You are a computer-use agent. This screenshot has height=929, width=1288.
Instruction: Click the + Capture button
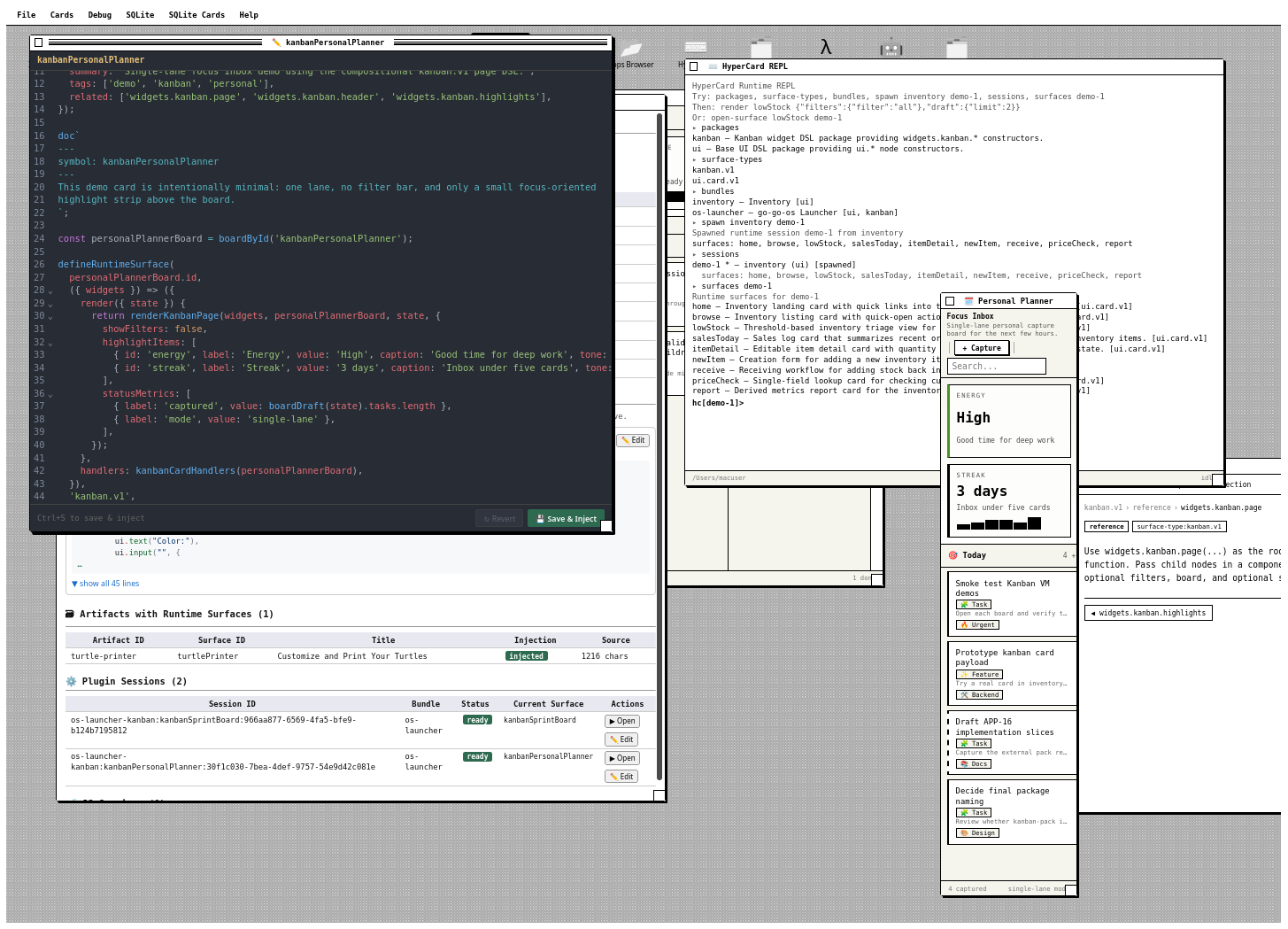(x=982, y=348)
